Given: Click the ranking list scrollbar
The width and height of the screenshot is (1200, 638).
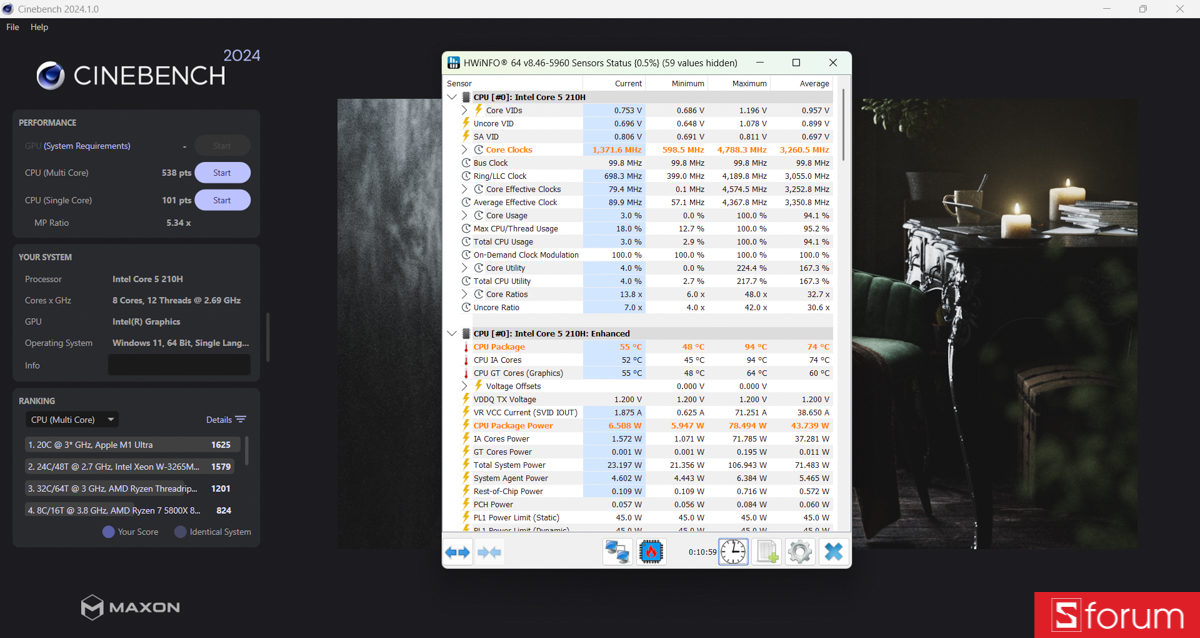Looking at the screenshot, I should pyautogui.click(x=248, y=450).
